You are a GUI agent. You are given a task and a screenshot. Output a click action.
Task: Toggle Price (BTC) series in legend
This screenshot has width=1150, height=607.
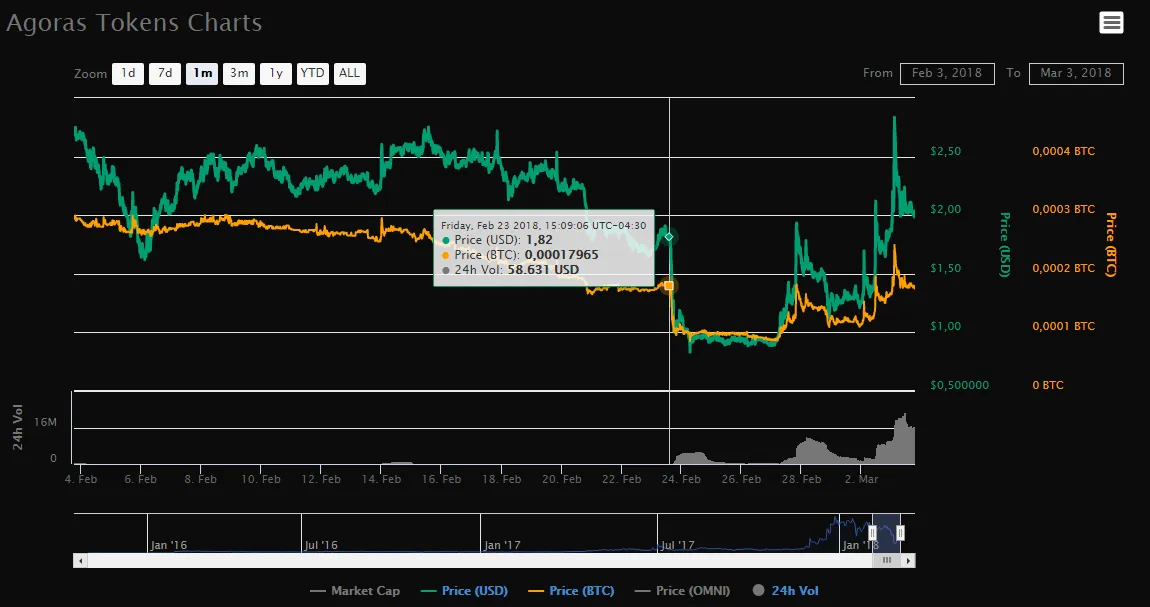click(x=571, y=591)
